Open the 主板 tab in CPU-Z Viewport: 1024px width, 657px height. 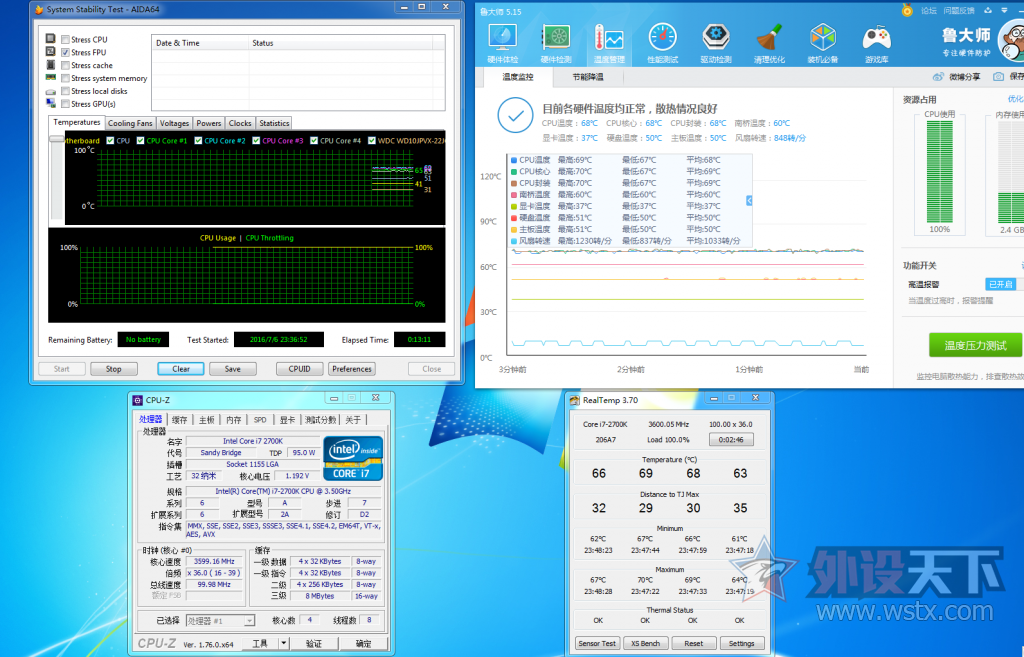(206, 419)
